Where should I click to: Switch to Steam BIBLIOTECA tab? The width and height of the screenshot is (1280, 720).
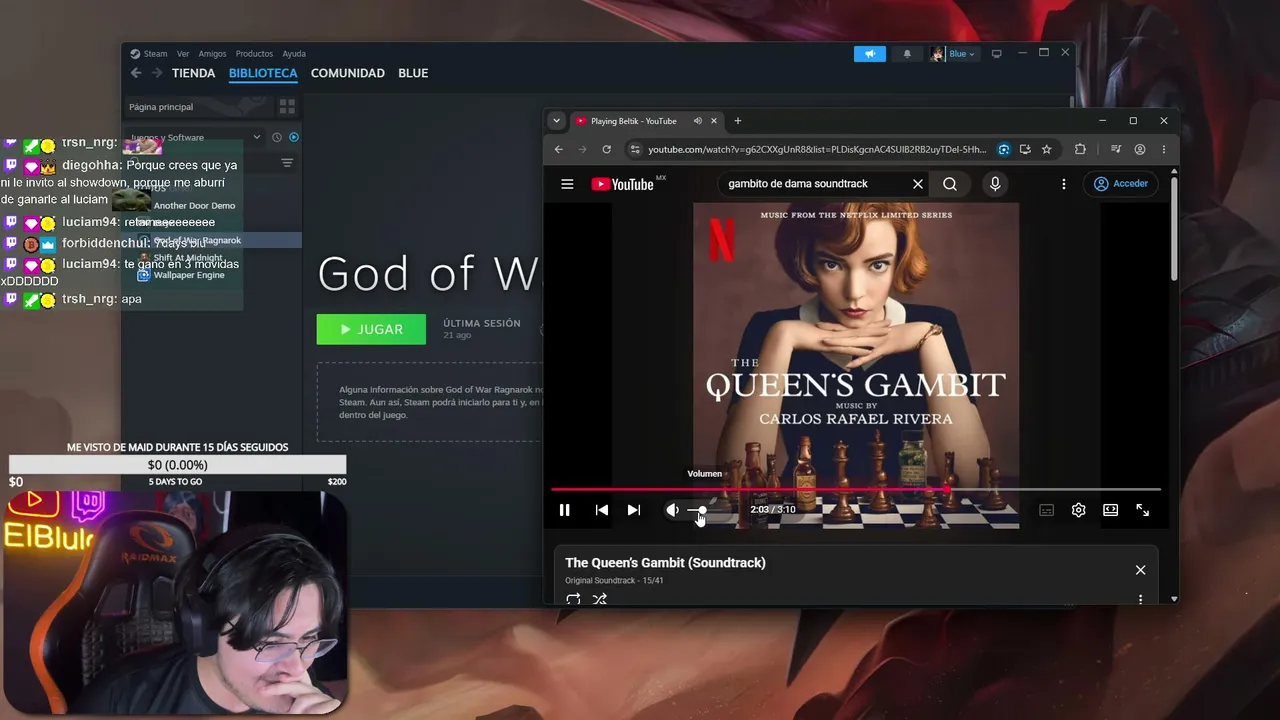click(x=263, y=73)
